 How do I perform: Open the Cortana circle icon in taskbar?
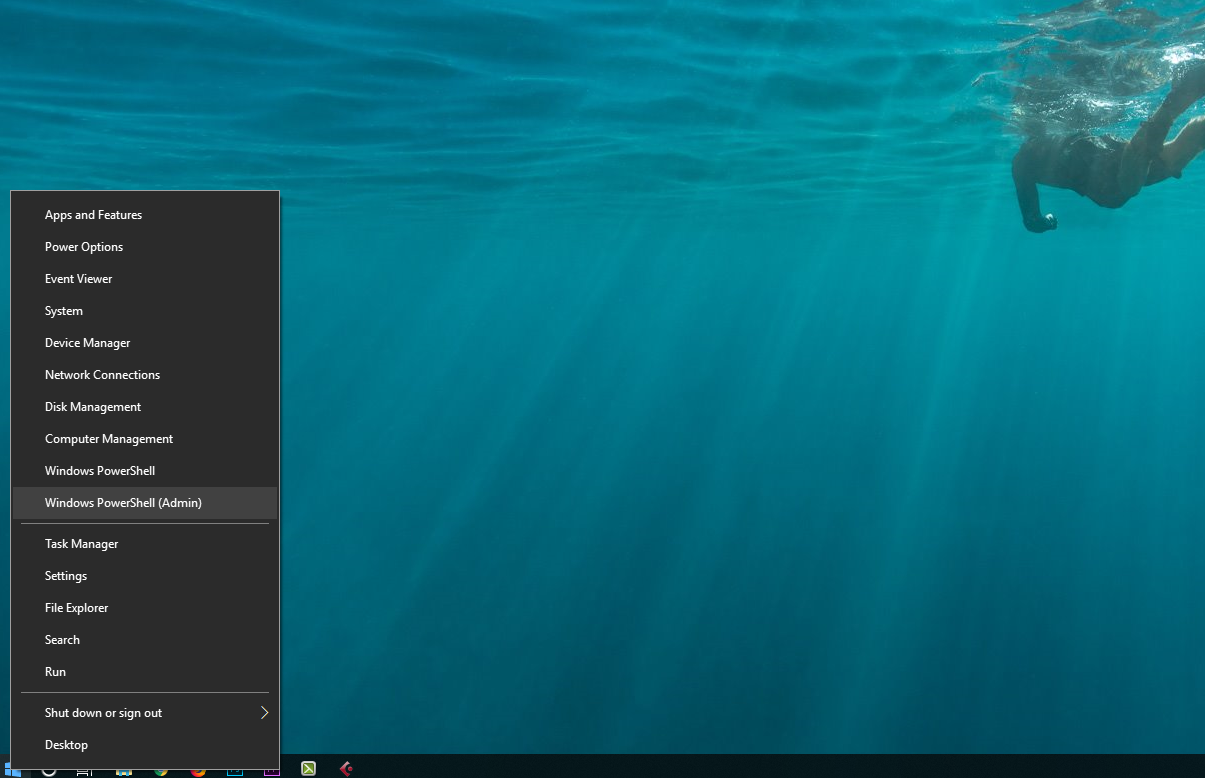coord(48,771)
